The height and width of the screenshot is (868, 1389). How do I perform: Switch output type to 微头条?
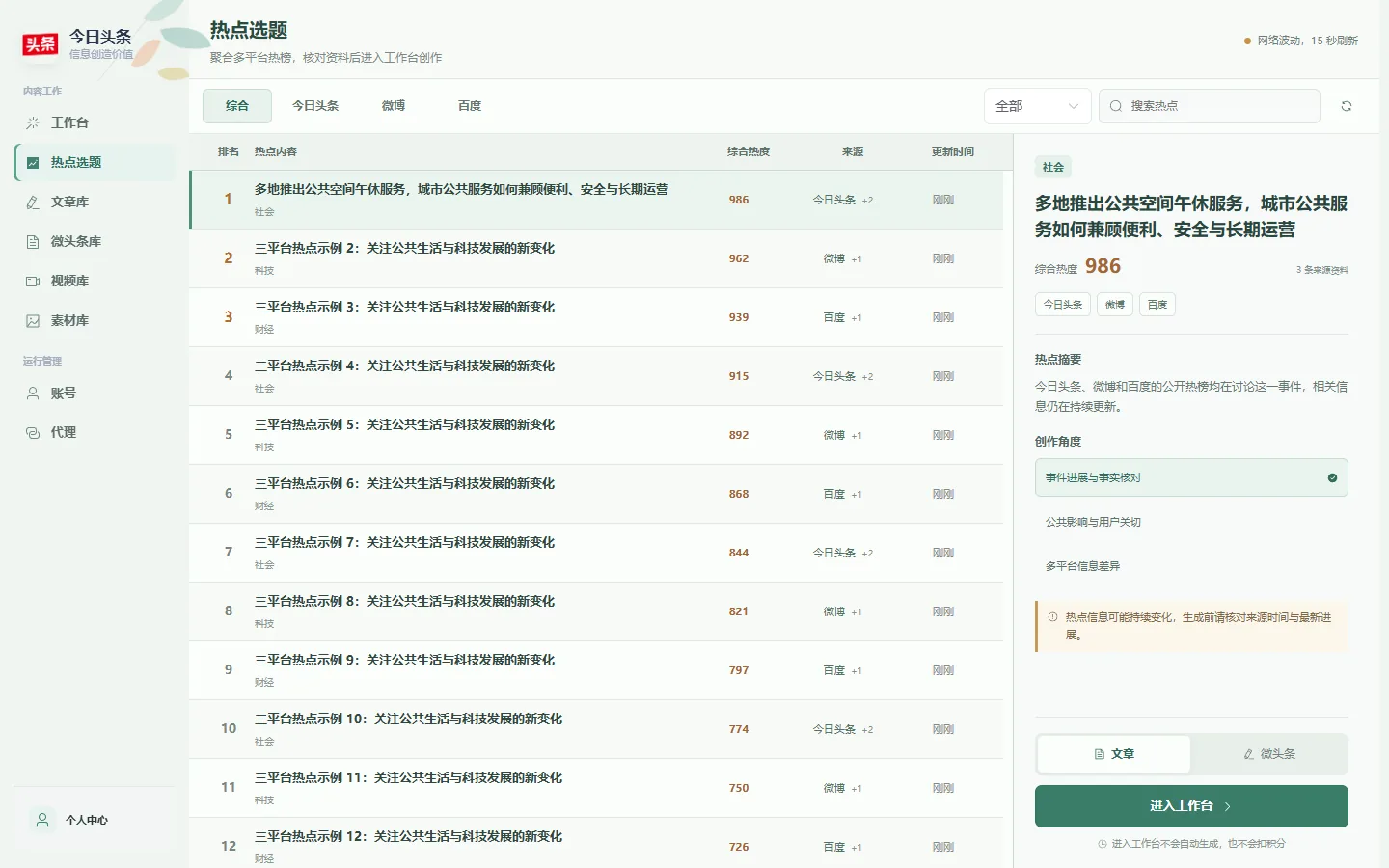pyautogui.click(x=1268, y=754)
